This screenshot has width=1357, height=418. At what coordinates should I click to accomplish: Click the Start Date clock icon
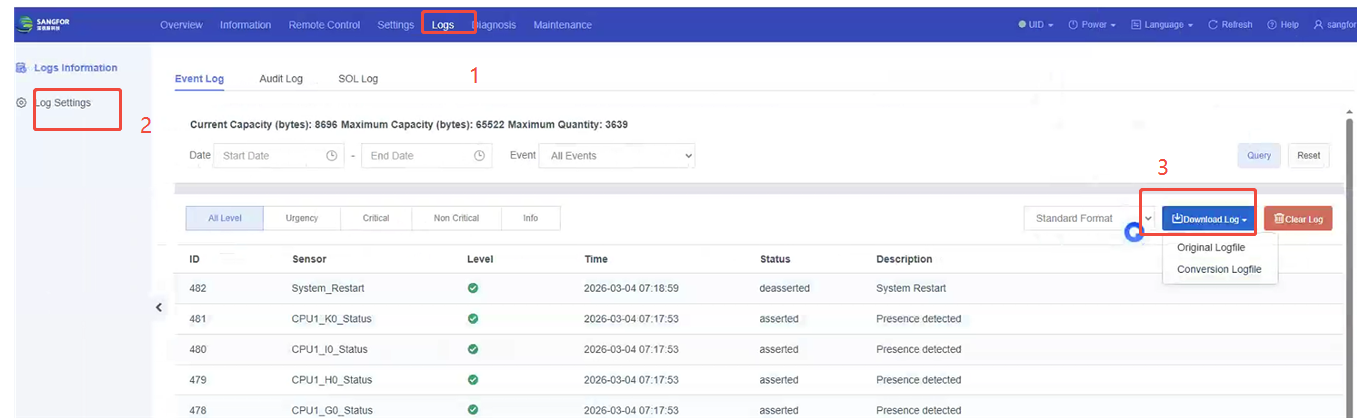(332, 156)
